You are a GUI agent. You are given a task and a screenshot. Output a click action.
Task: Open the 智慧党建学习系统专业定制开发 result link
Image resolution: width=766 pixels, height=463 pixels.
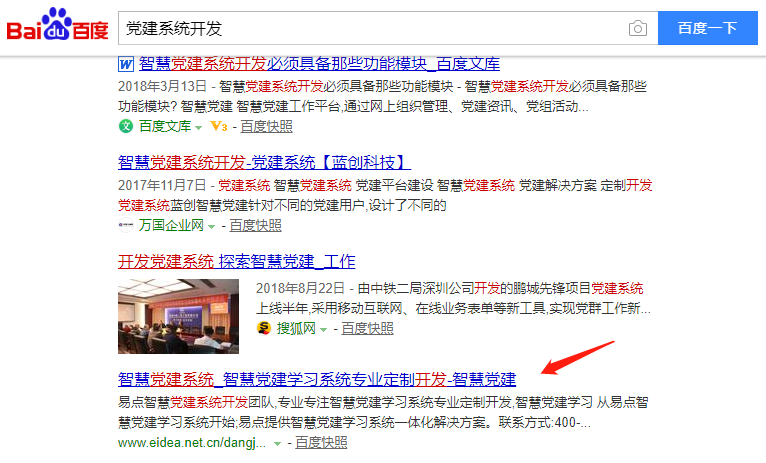pos(317,379)
